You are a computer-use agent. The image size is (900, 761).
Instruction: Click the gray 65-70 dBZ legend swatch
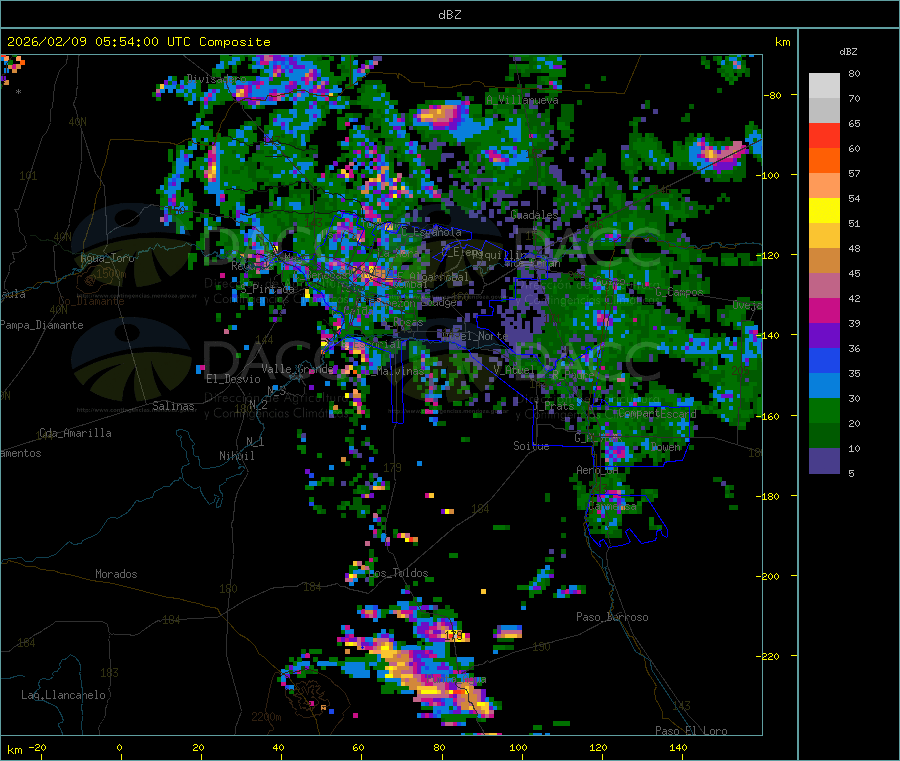pos(824,111)
